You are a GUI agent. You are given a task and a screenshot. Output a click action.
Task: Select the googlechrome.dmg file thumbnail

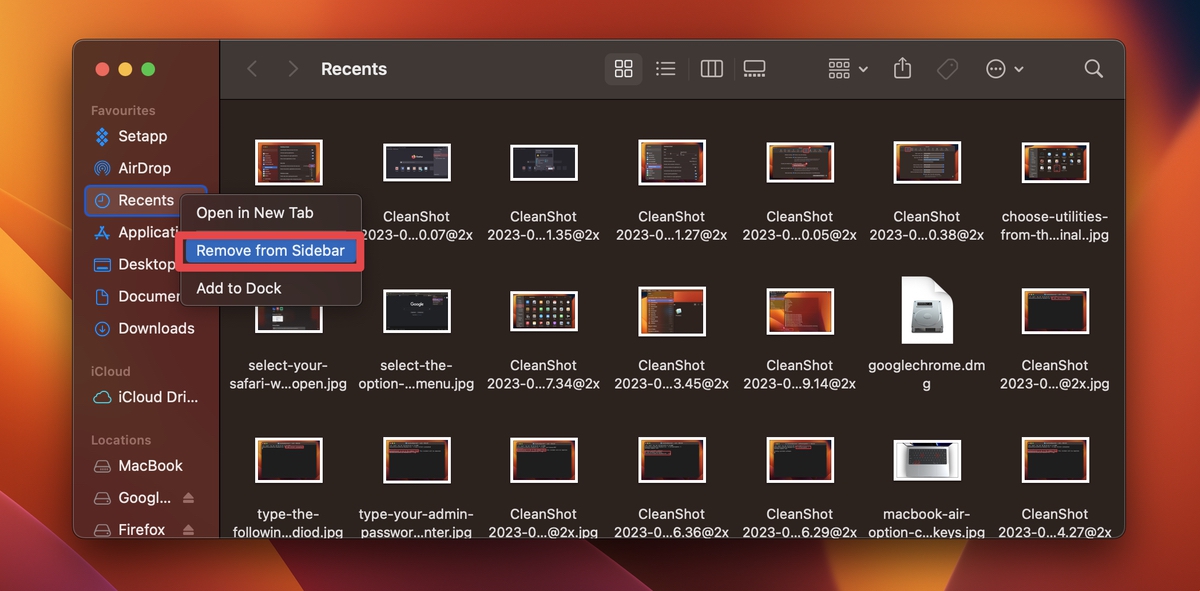click(x=926, y=311)
